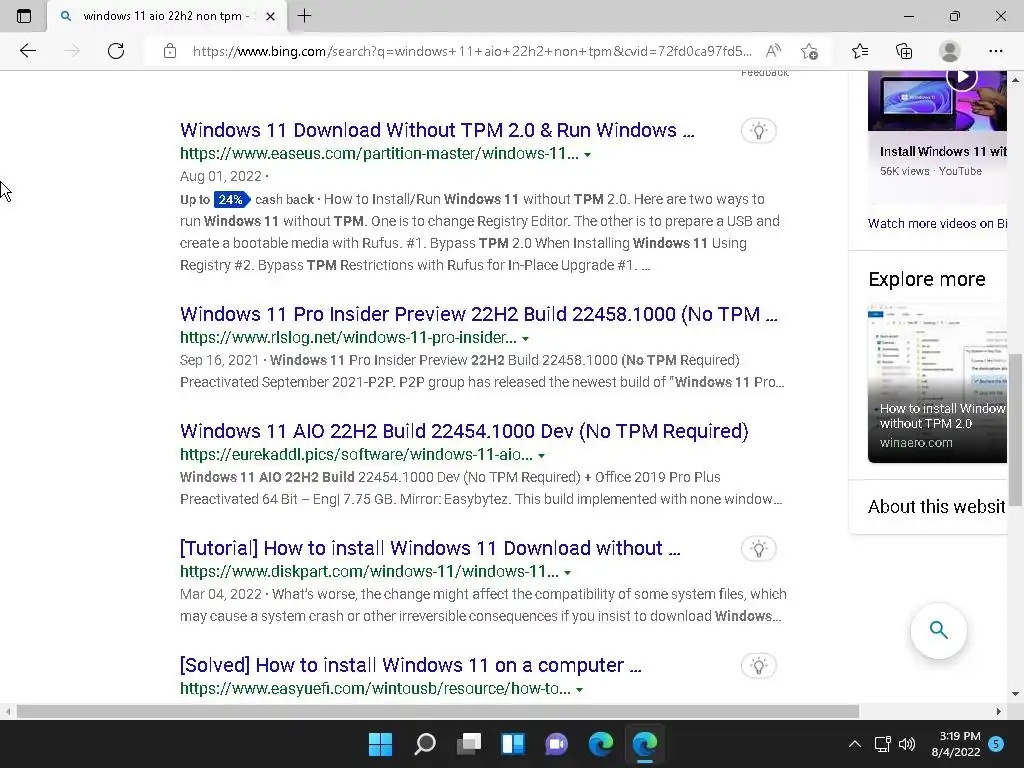Open Teams Chat on the taskbar

[x=556, y=743]
